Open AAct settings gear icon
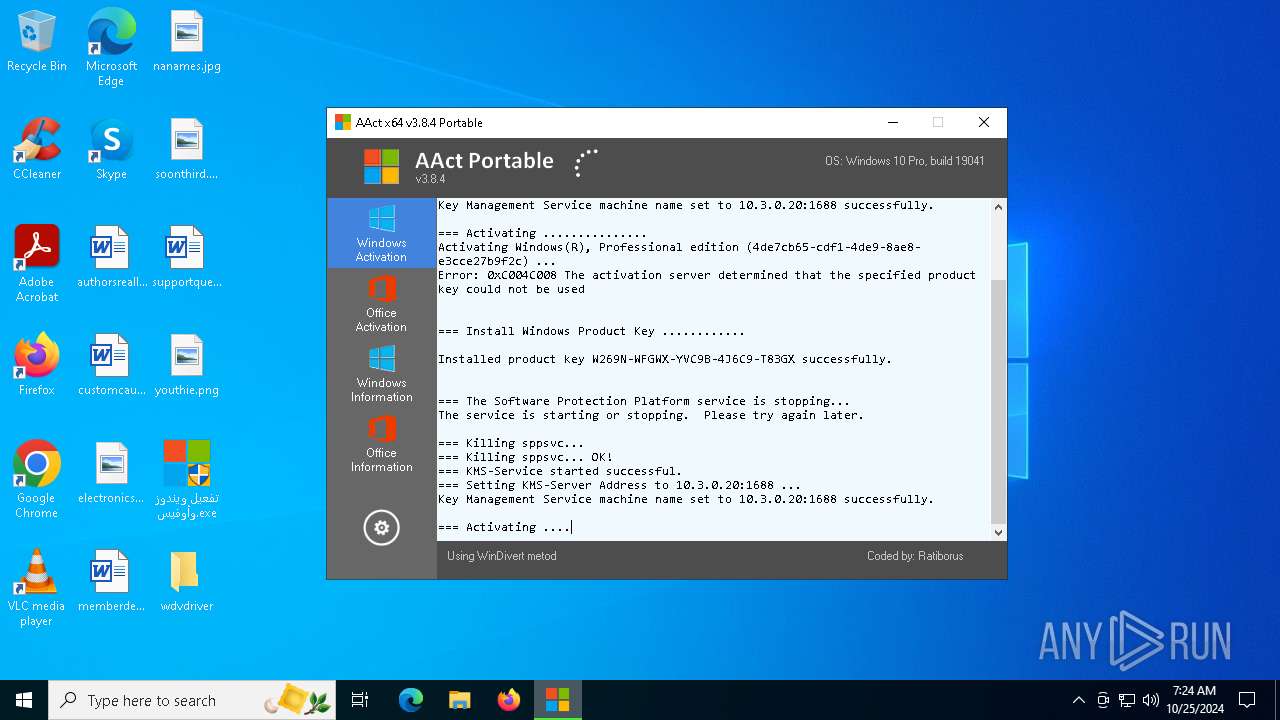This screenshot has height=720, width=1280. [381, 528]
